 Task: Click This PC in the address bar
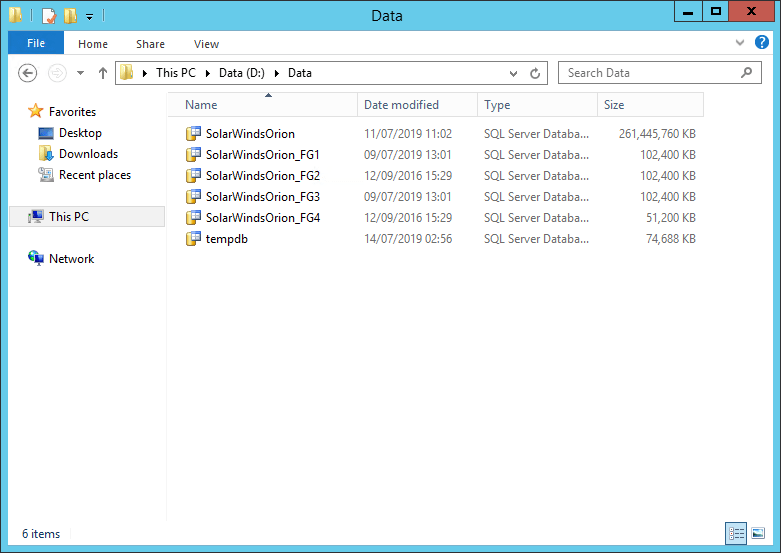[x=175, y=73]
